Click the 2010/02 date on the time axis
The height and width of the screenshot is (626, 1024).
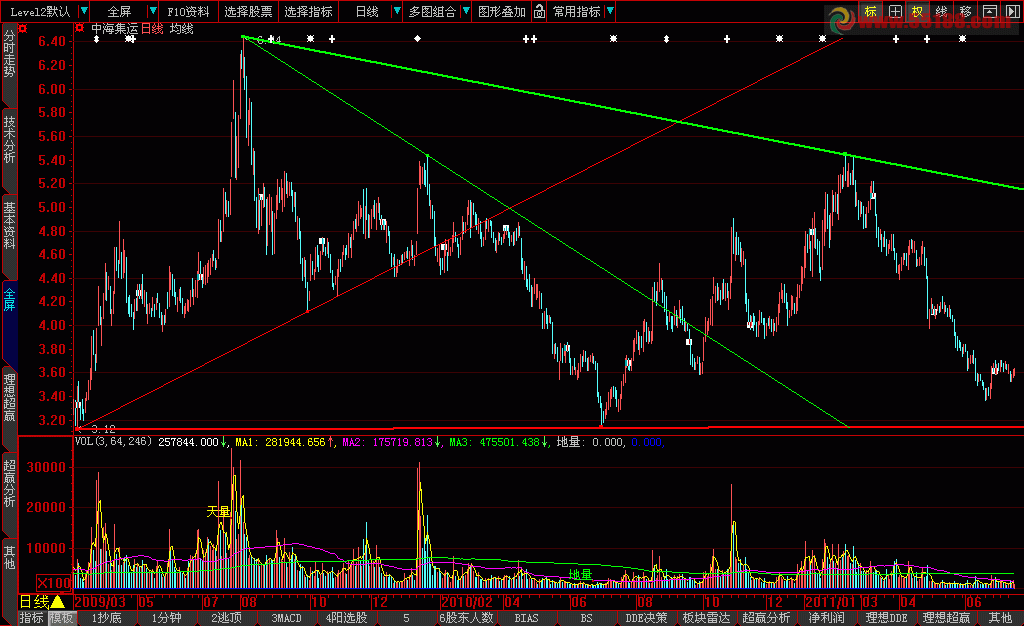467,602
